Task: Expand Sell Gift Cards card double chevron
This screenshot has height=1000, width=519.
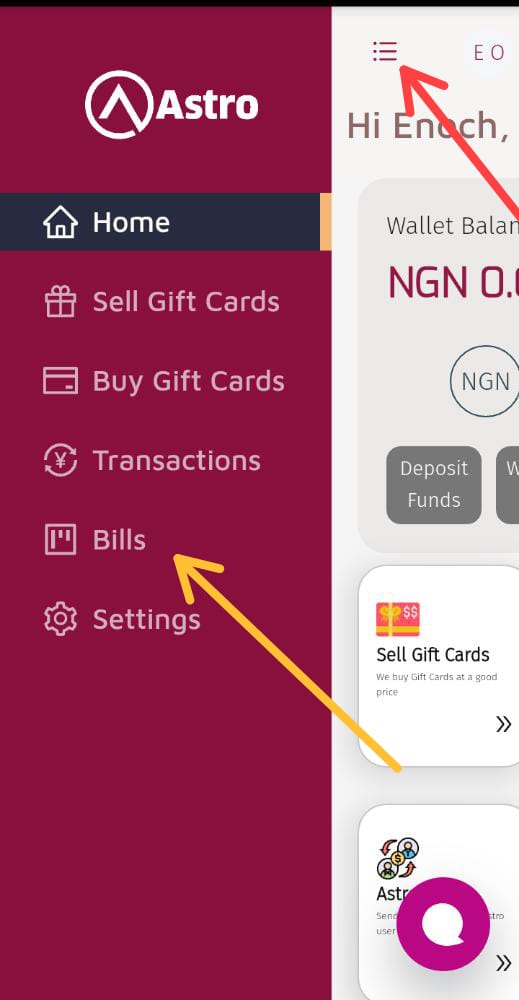Action: [x=504, y=724]
